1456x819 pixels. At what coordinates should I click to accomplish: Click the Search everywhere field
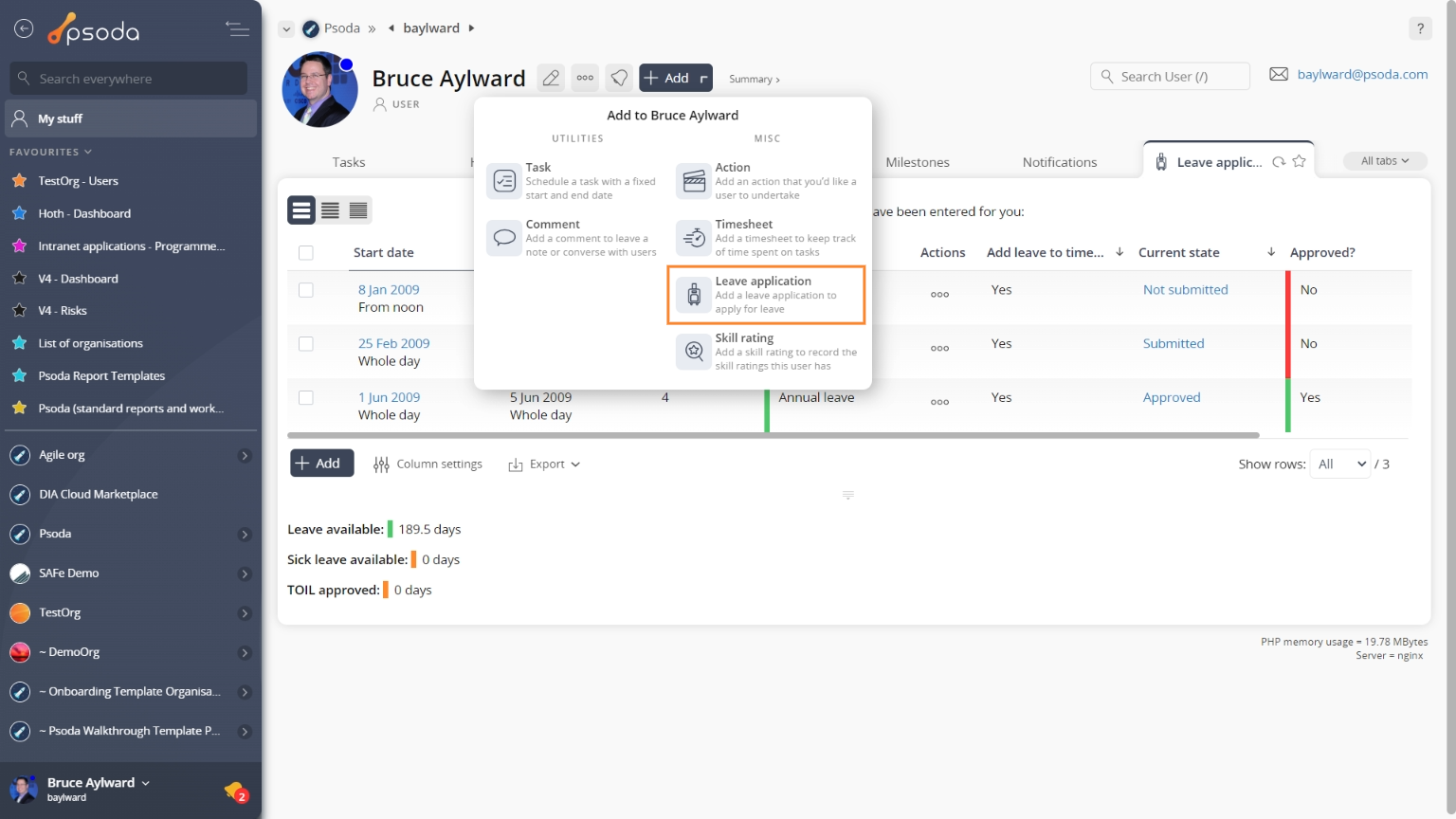click(129, 79)
